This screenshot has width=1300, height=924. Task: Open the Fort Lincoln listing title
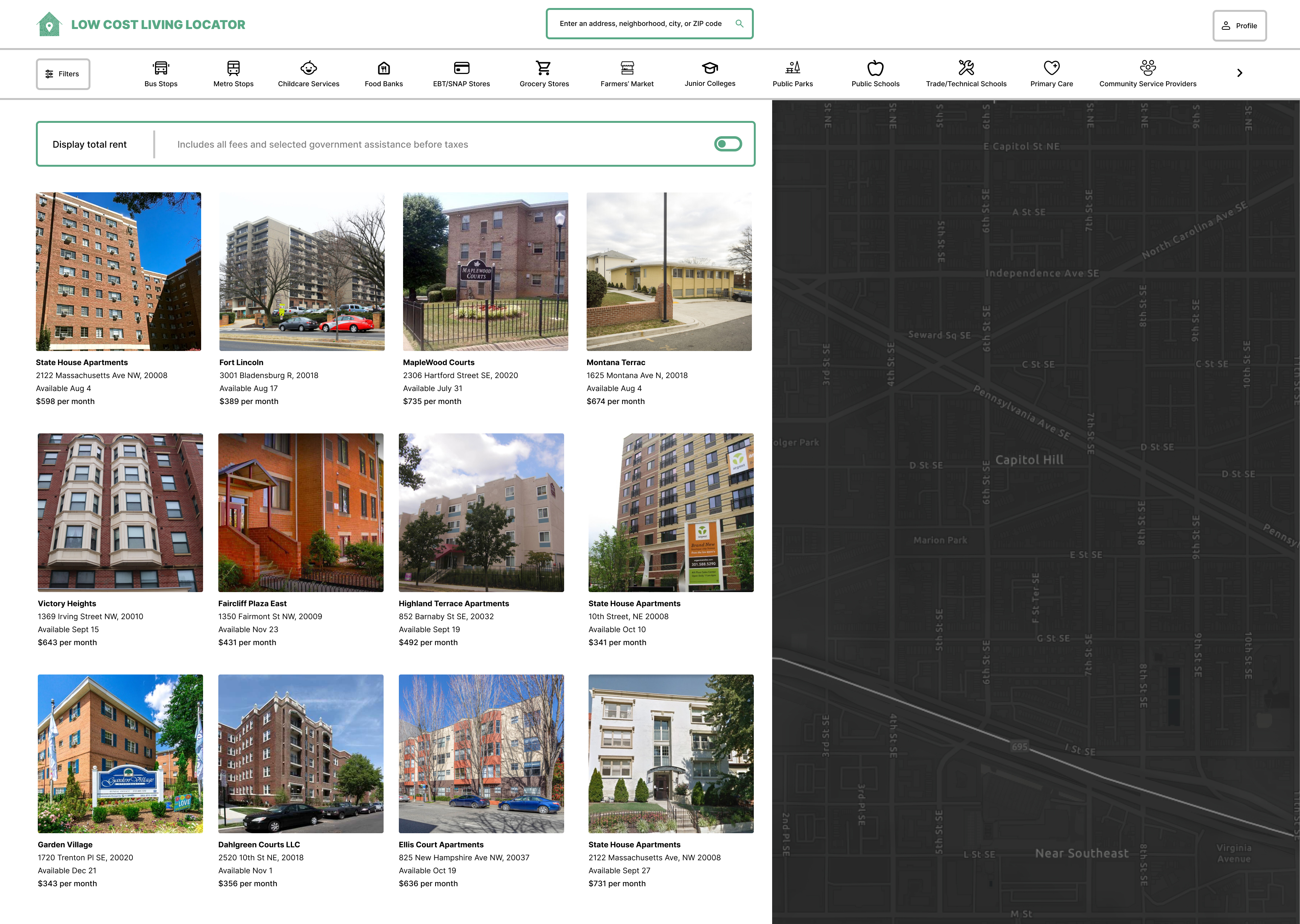(x=241, y=362)
